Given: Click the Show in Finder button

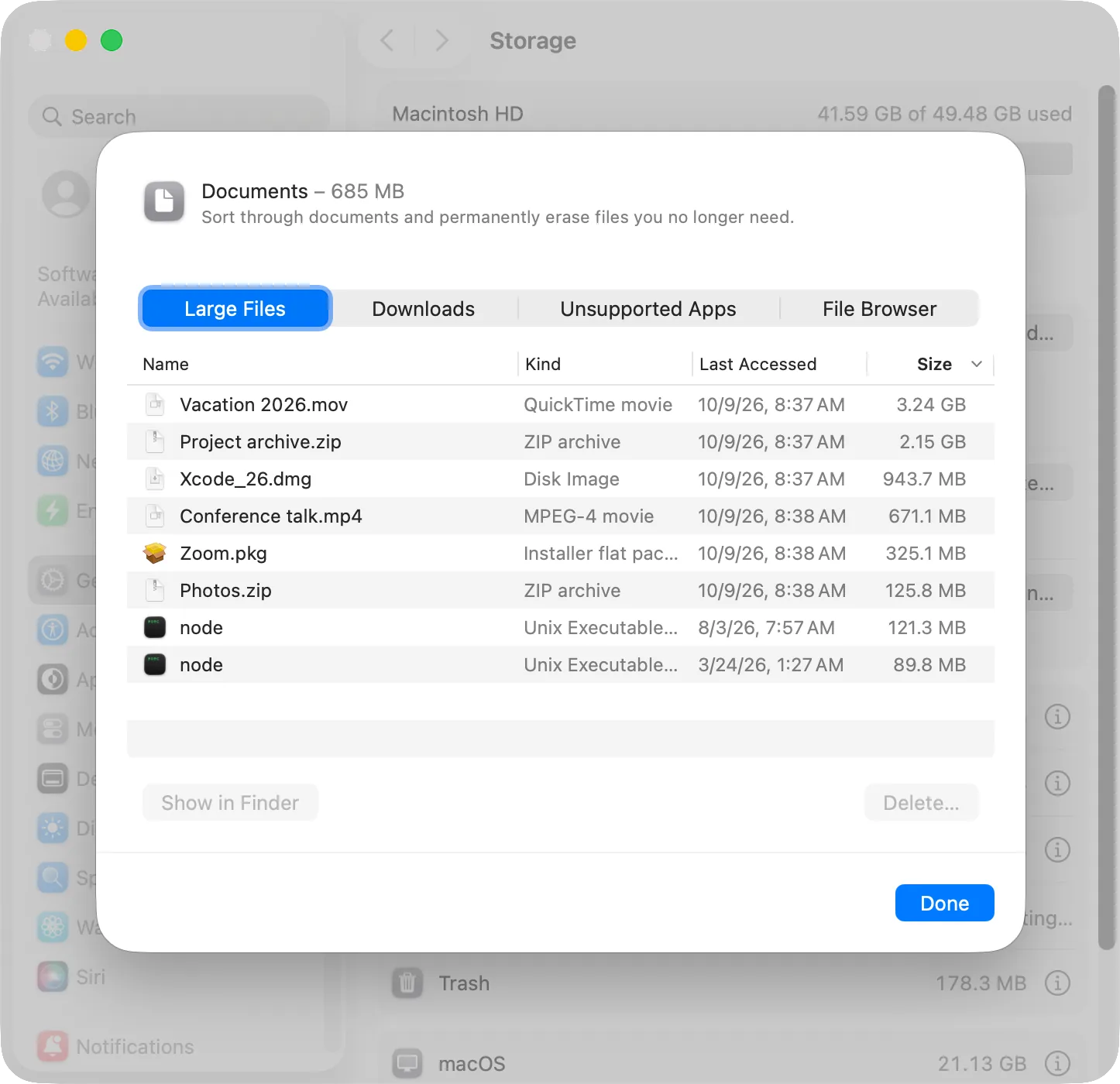Looking at the screenshot, I should pos(230,803).
